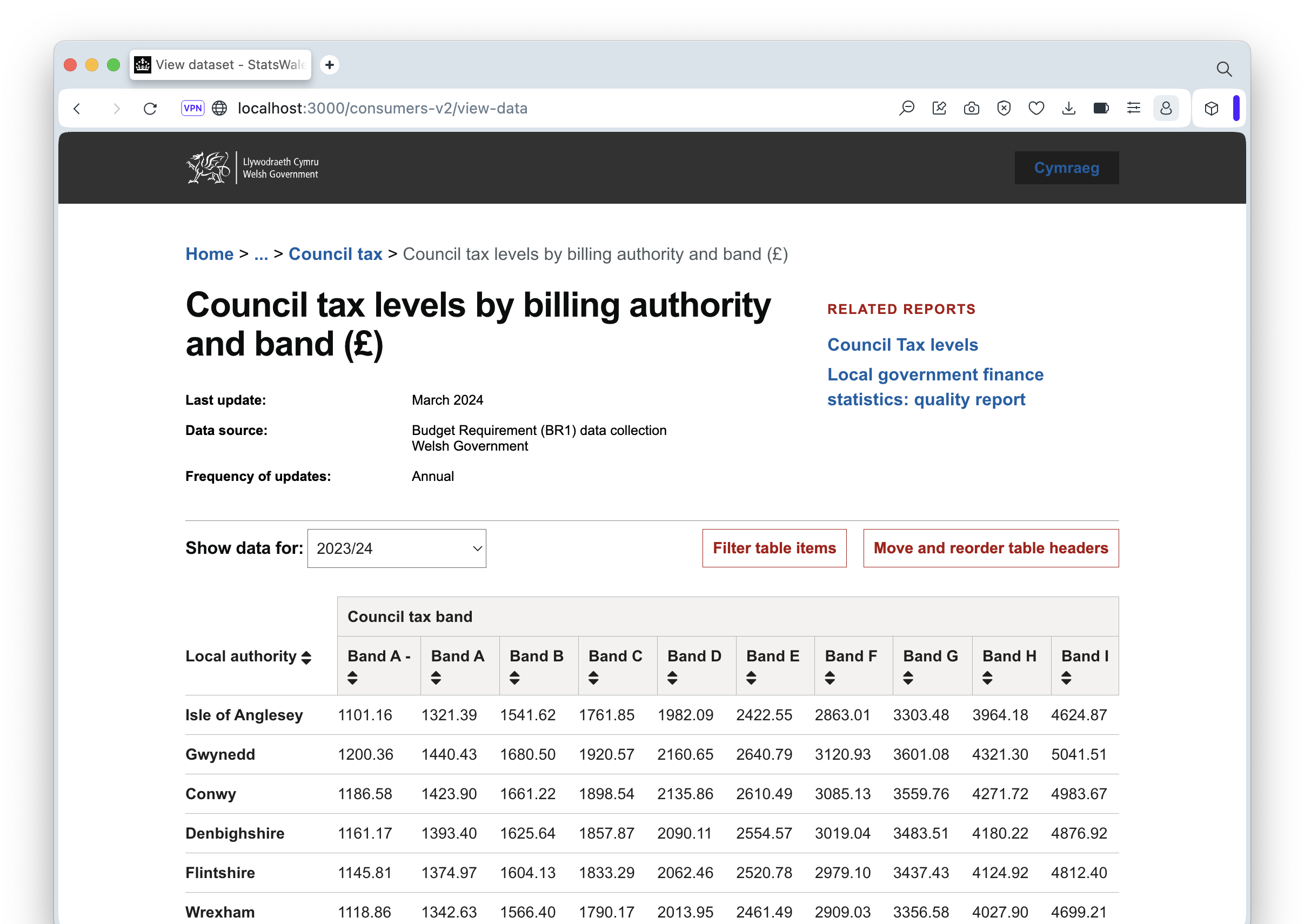Reload the page with the refresh icon
Viewport: 1311px width, 924px height.
pyautogui.click(x=150, y=109)
